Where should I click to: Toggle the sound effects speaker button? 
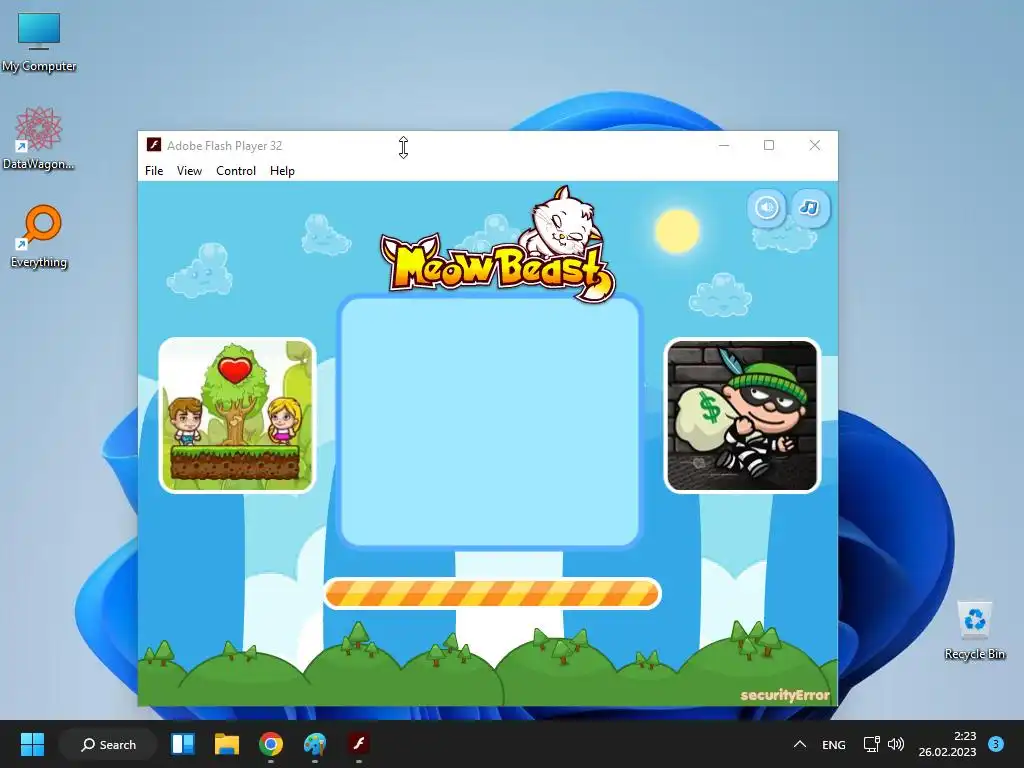(767, 208)
